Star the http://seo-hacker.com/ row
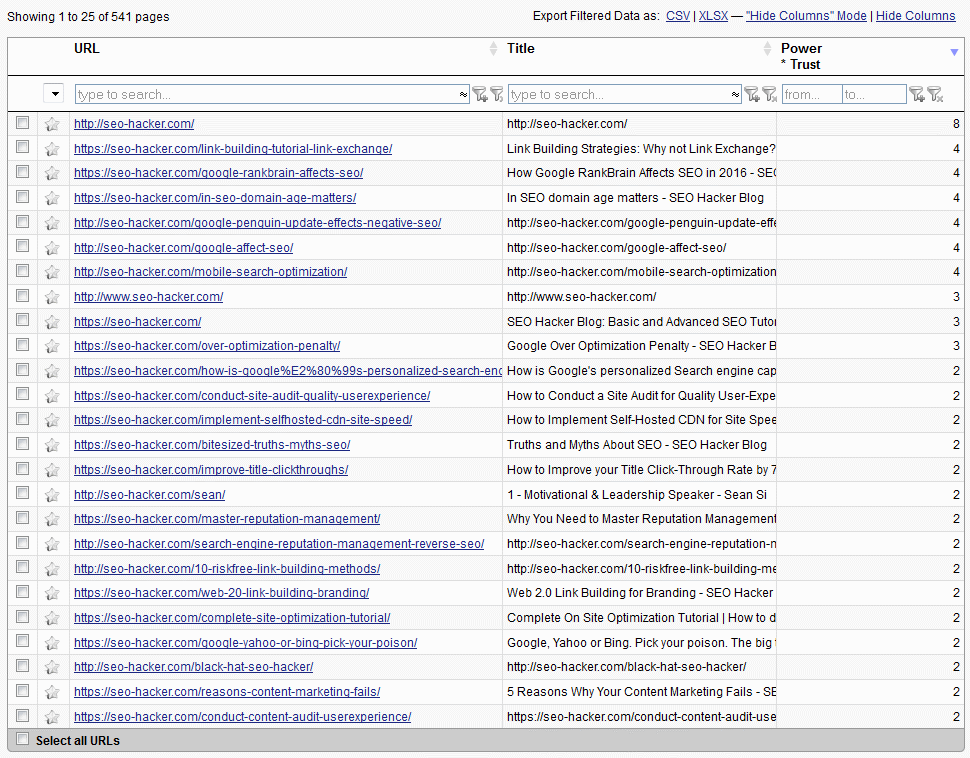Image resolution: width=970 pixels, height=758 pixels. 52,124
